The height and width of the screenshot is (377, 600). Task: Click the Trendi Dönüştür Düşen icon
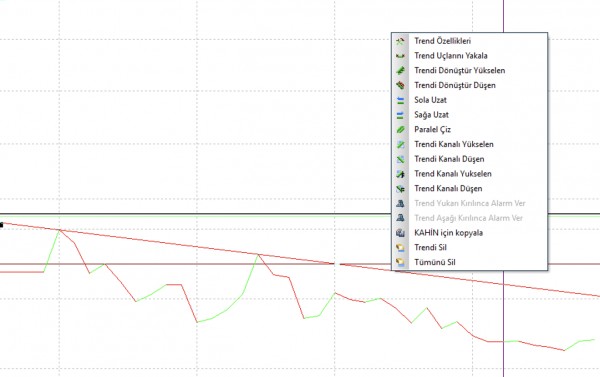point(400,85)
